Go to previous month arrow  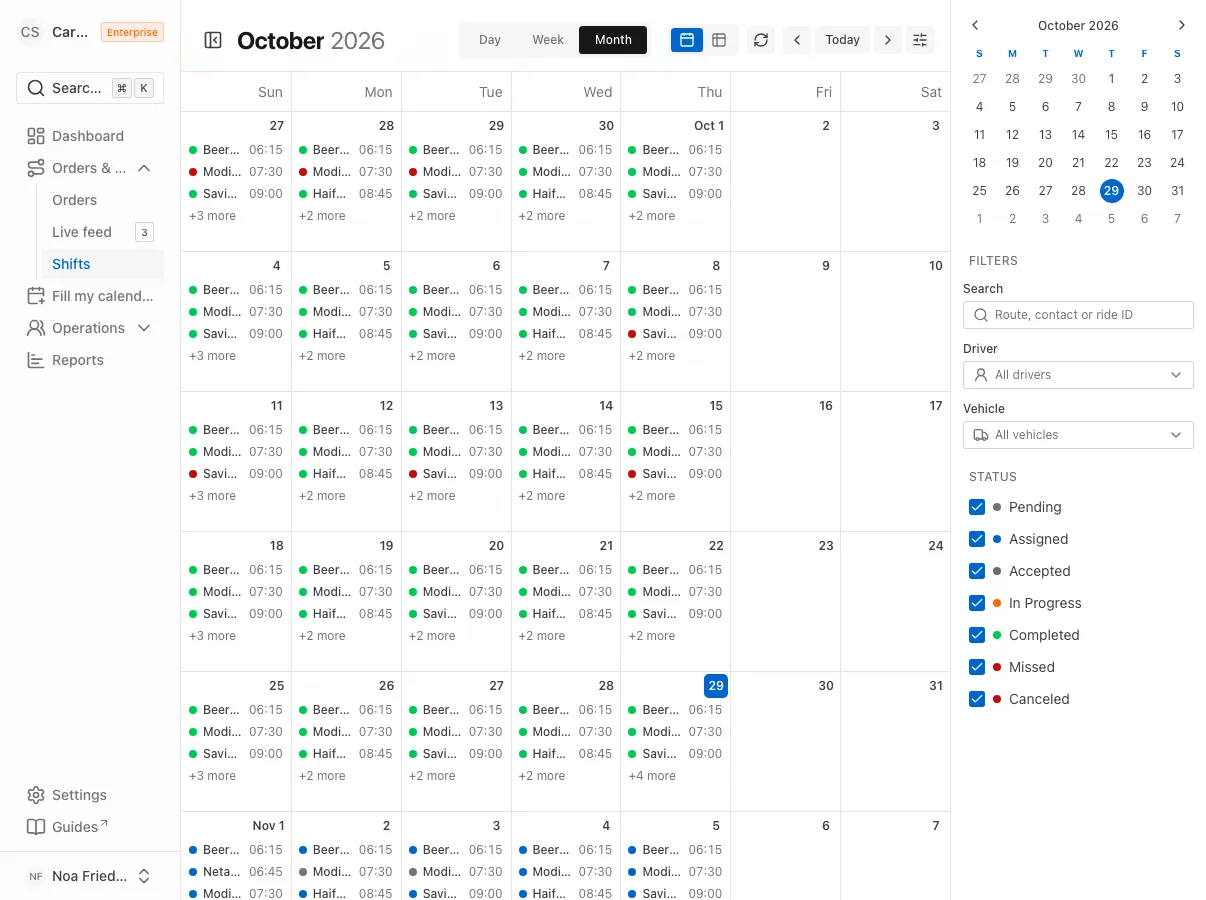797,40
